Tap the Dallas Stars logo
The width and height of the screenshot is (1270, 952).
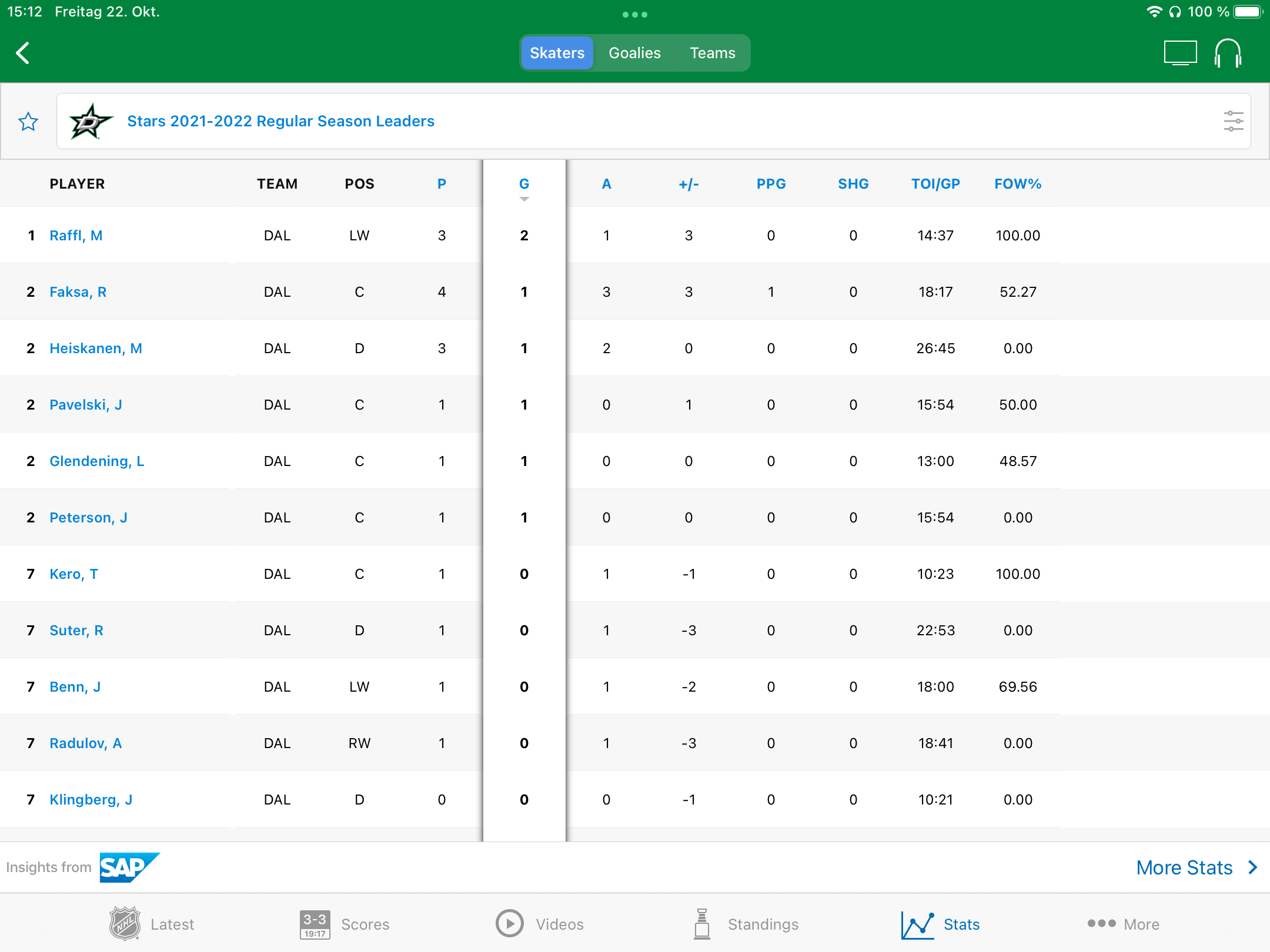[90, 121]
